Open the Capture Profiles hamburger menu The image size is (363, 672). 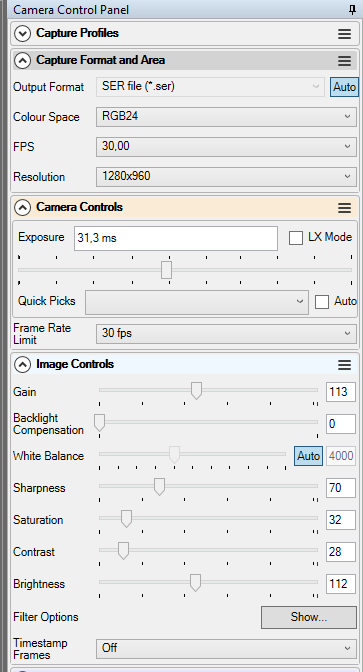coord(345,34)
